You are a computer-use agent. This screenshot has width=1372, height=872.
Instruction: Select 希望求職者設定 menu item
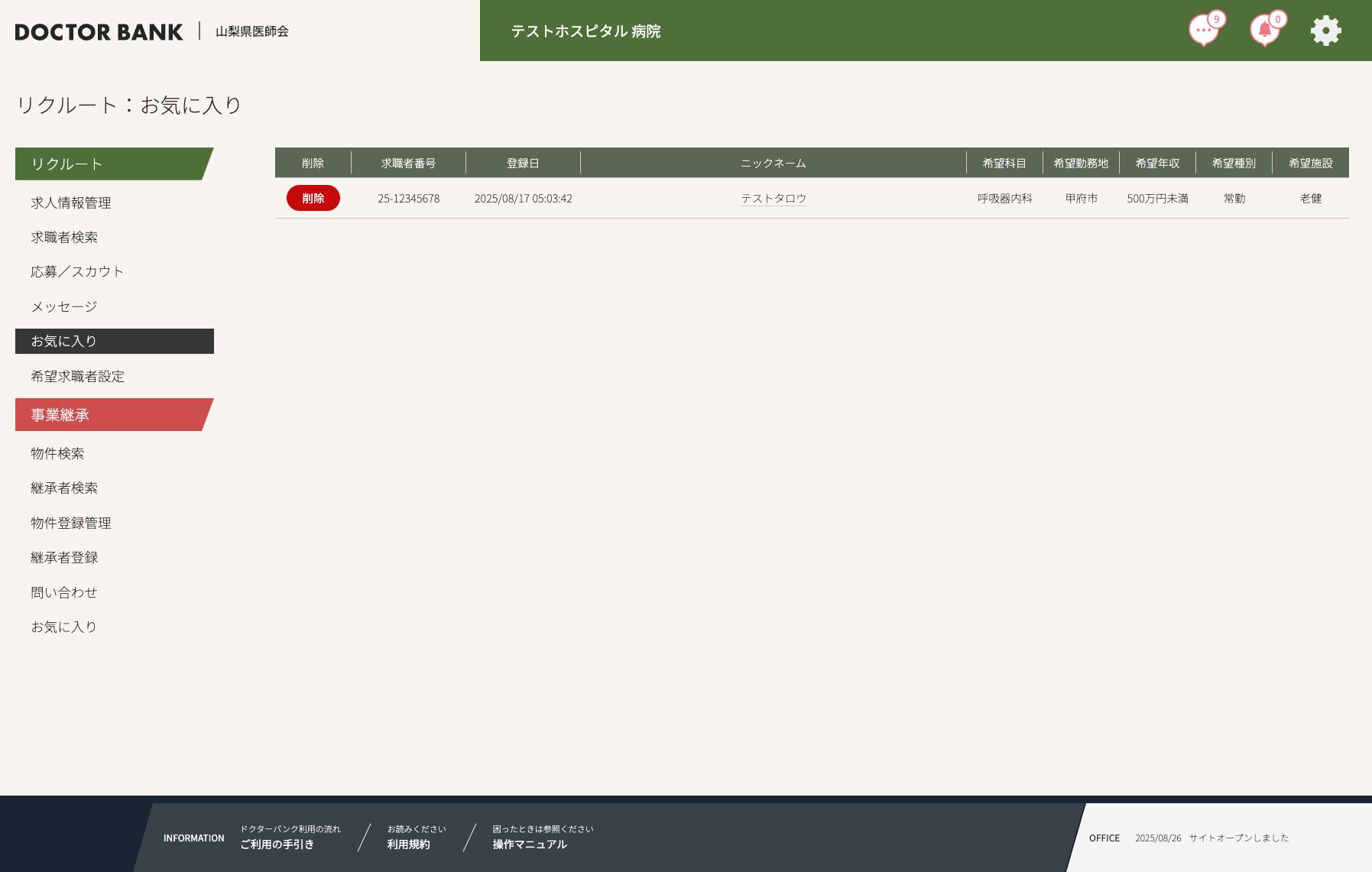pos(77,377)
